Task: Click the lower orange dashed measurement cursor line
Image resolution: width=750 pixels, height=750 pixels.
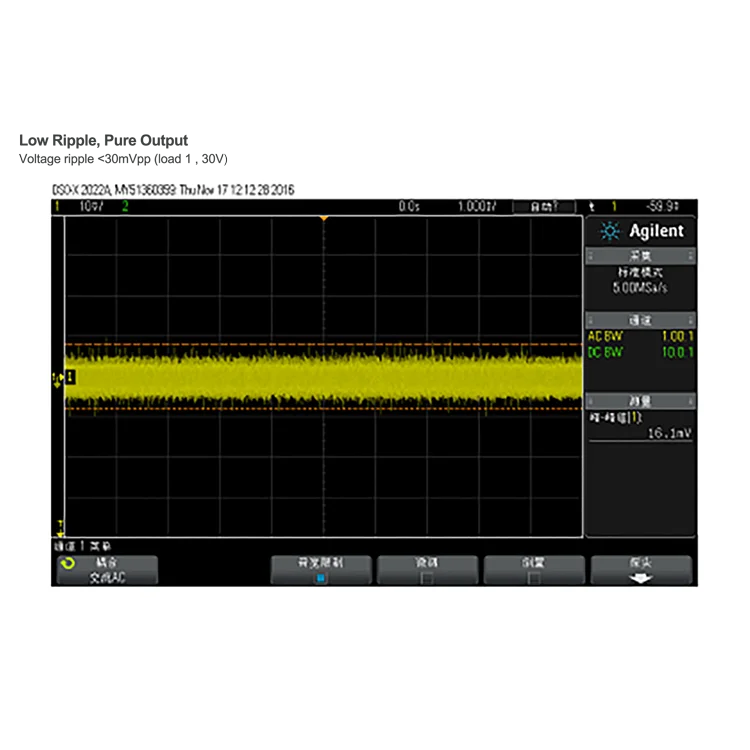Action: click(x=323, y=408)
